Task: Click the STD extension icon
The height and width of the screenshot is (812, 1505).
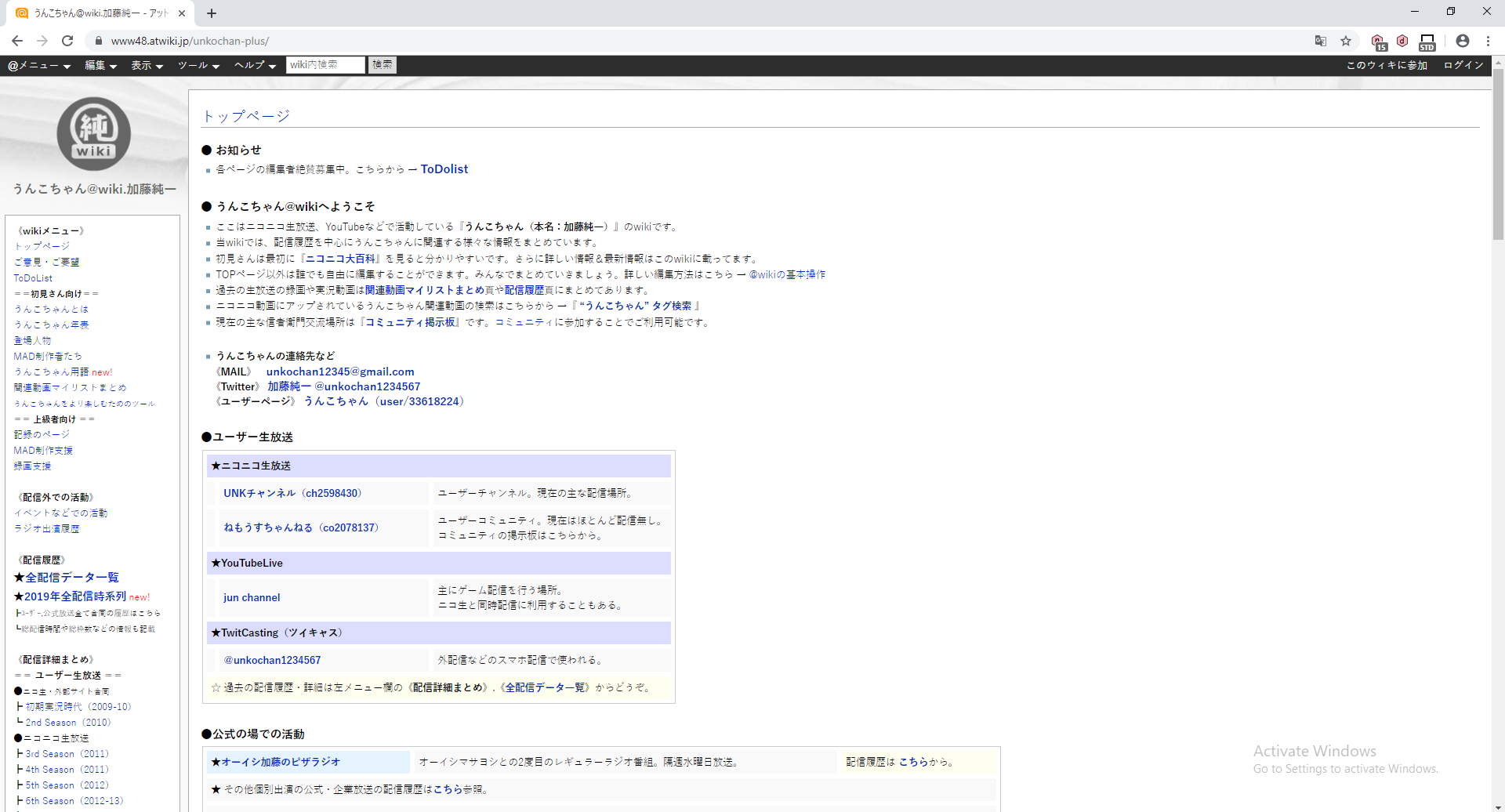Action: pos(1427,42)
